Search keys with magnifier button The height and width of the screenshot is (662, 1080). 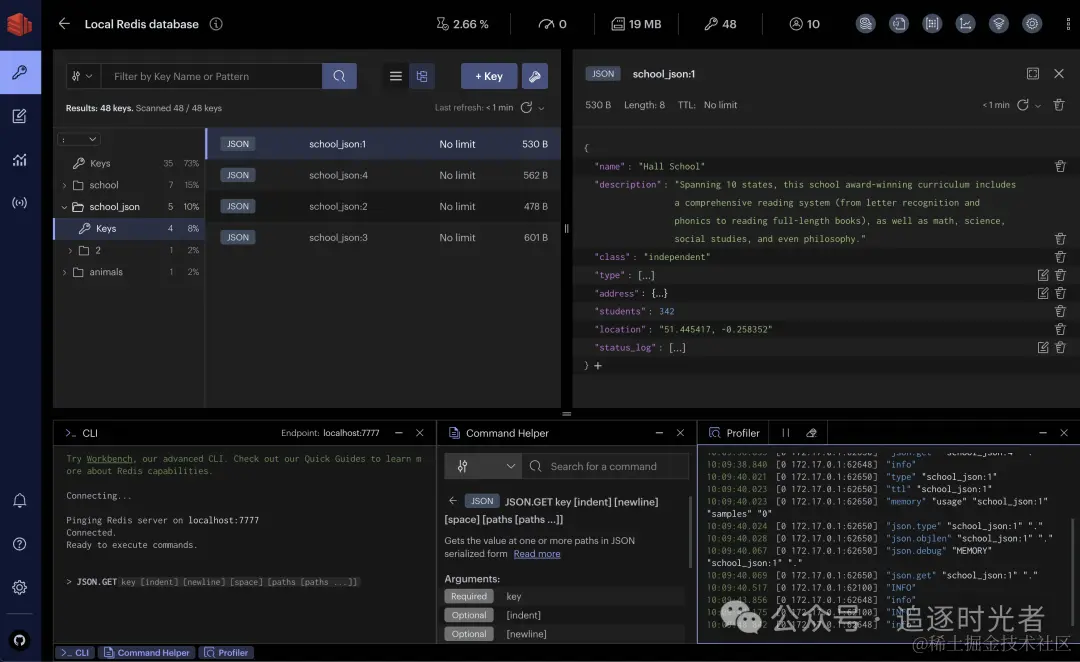click(x=339, y=76)
